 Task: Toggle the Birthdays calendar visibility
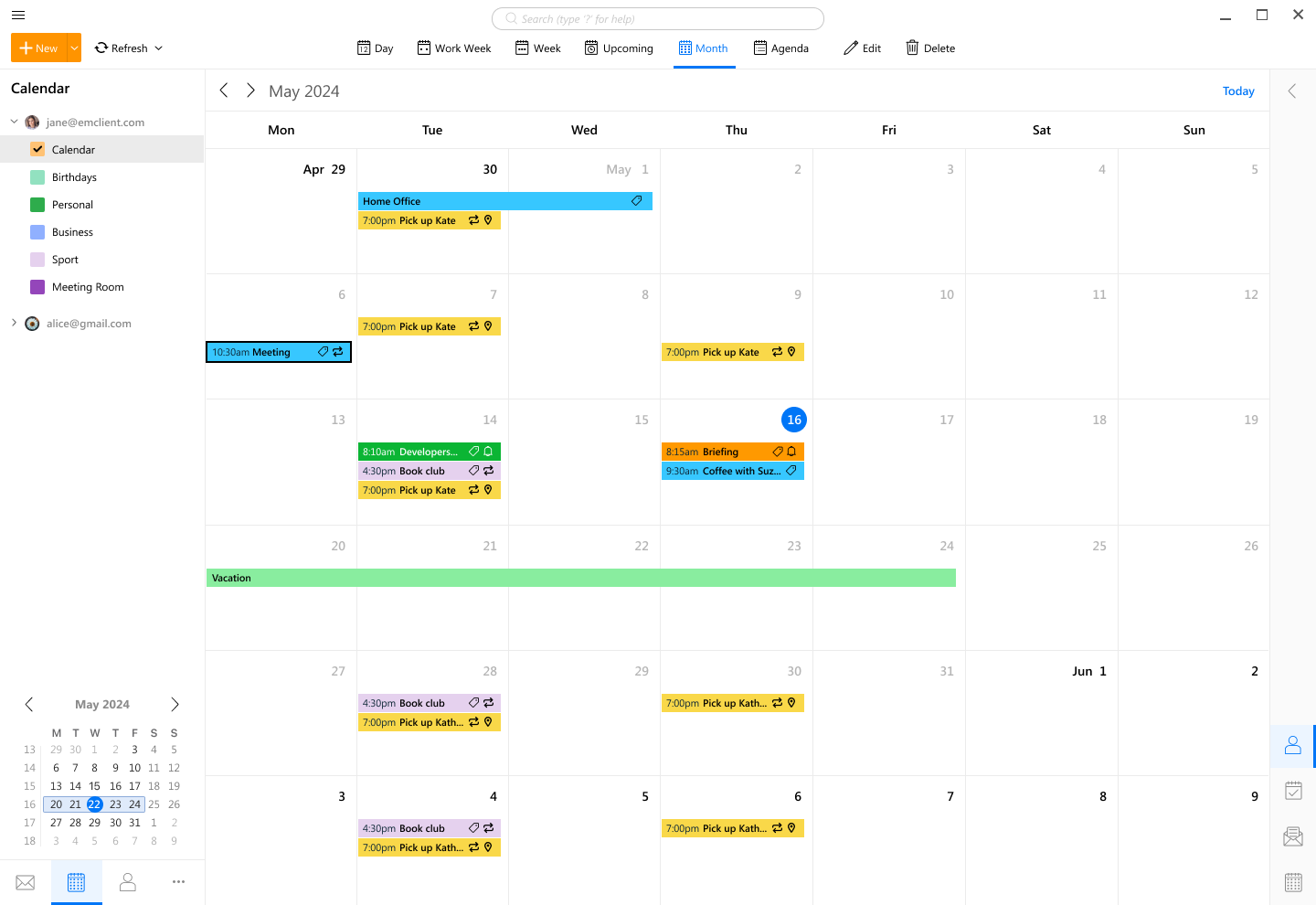37,177
